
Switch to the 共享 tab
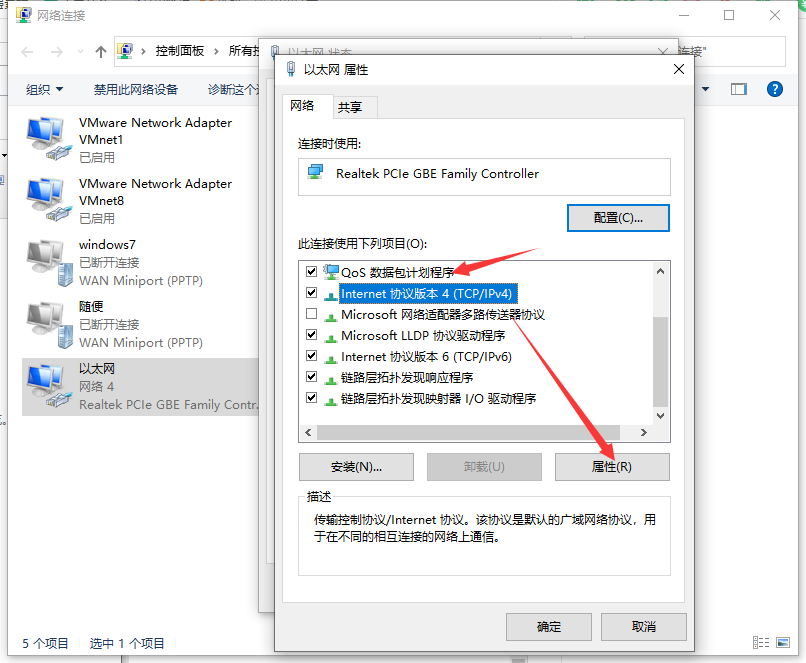click(350, 107)
